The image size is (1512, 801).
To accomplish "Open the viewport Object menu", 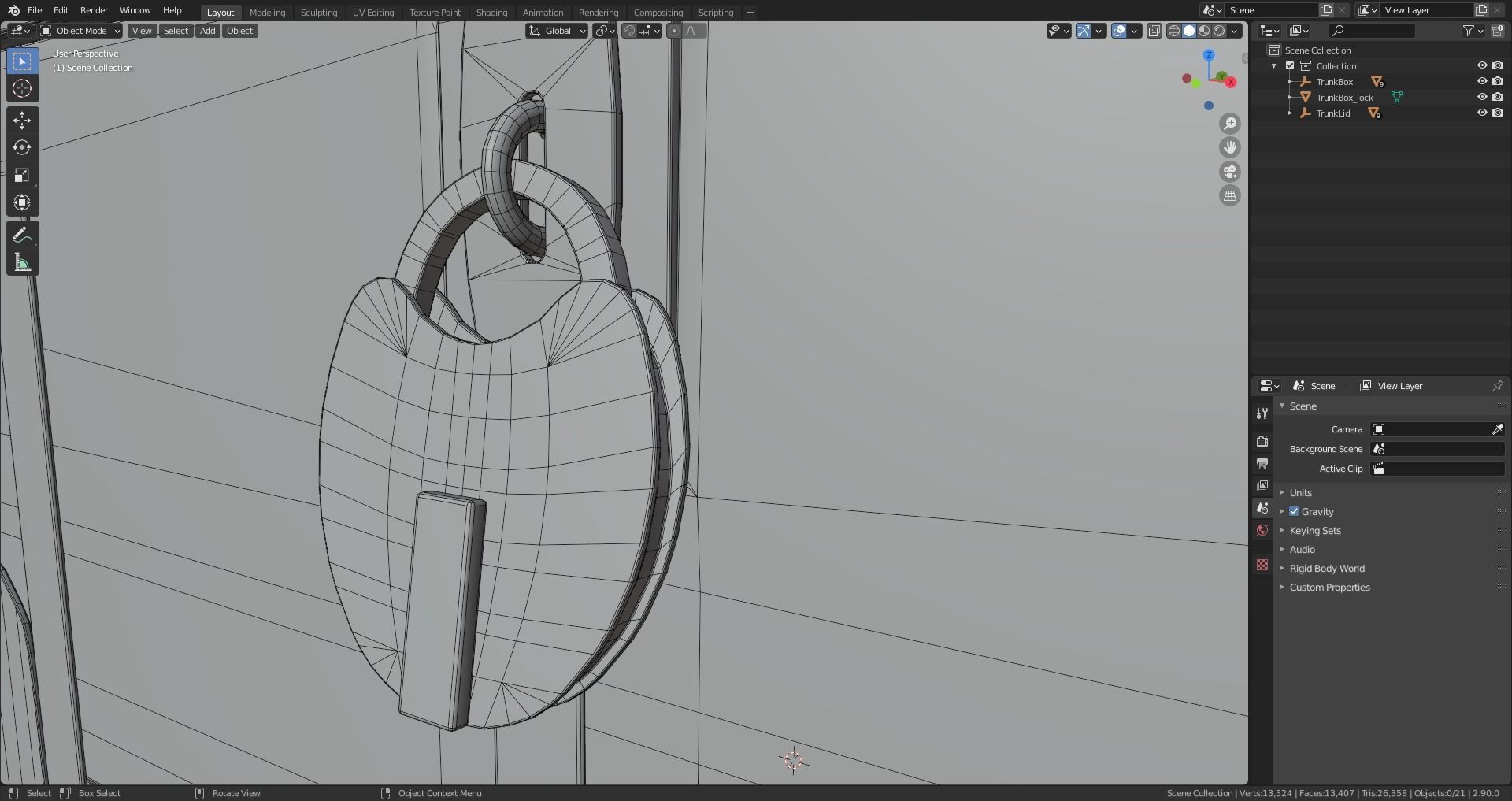I will 239,31.
